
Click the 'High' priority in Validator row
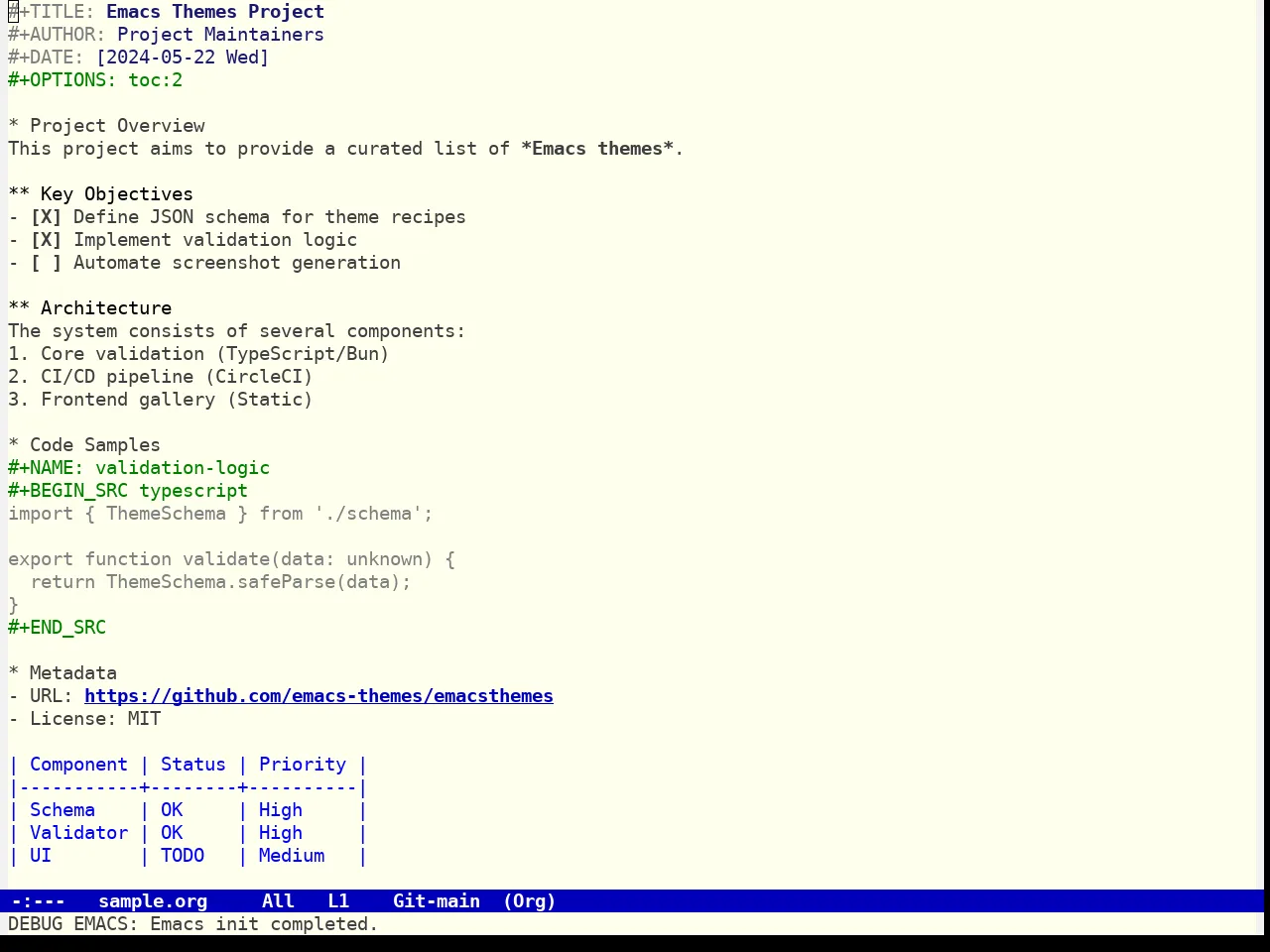[x=281, y=833]
